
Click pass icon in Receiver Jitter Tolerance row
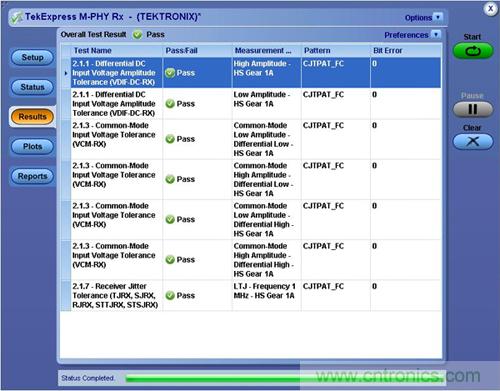coord(170,295)
